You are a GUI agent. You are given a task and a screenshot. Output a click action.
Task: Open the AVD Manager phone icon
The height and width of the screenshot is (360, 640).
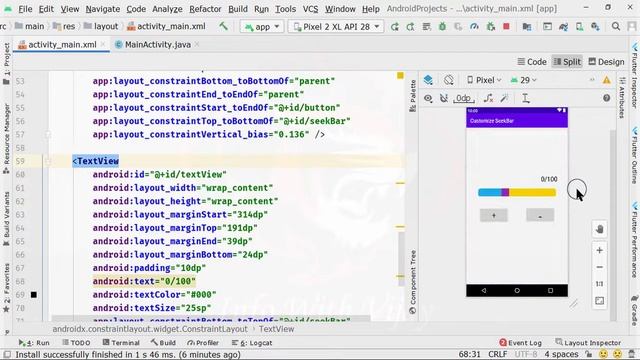coord(579,27)
